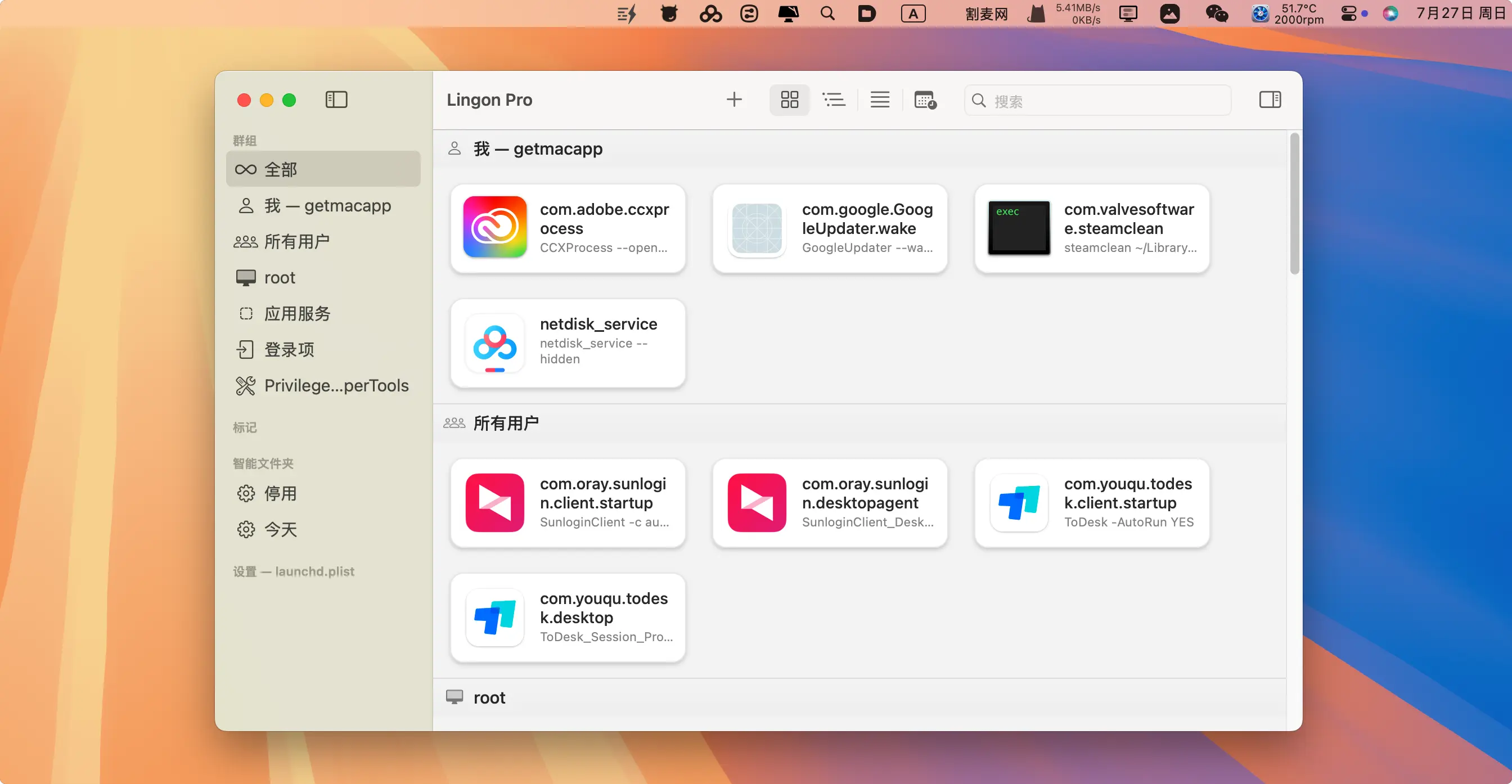Click the input method A icon
1512x784 pixels.
tap(913, 13)
